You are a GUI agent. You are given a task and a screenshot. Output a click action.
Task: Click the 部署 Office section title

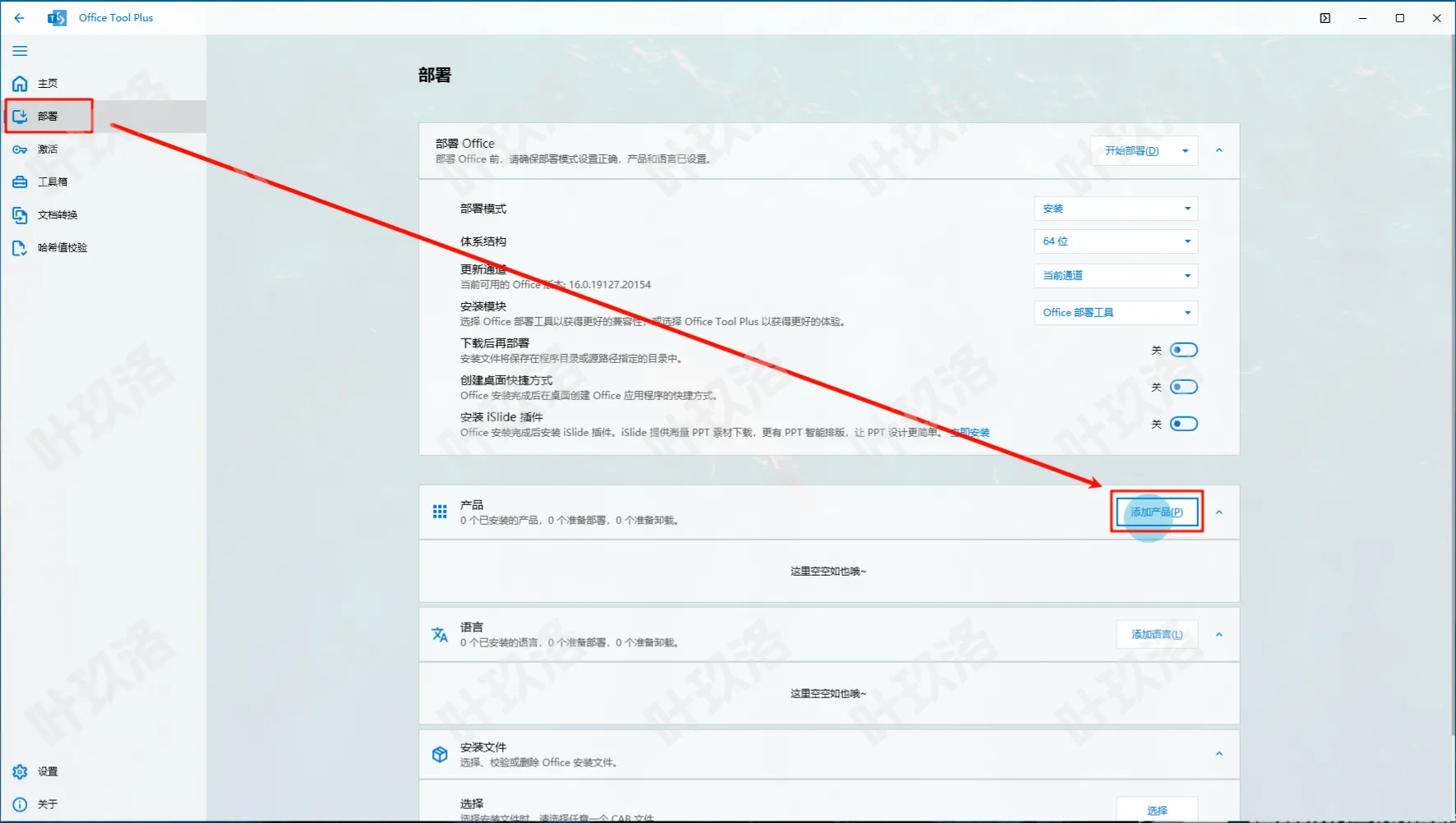tap(465, 144)
